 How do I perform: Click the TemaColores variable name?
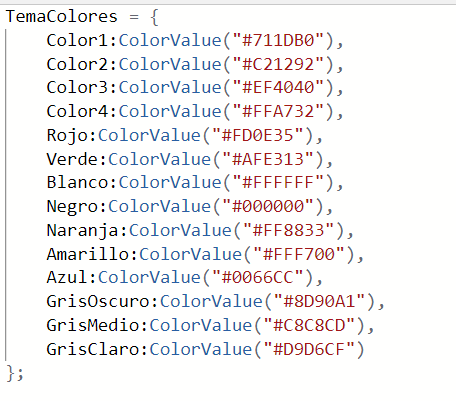pyautogui.click(x=62, y=17)
